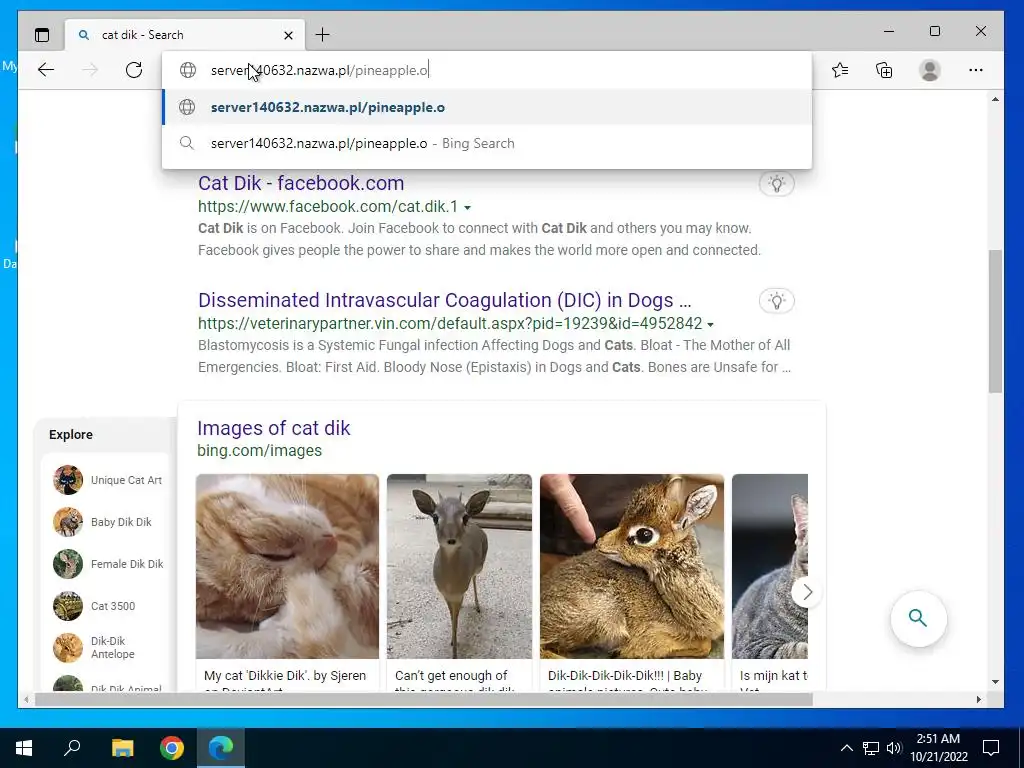Image resolution: width=1024 pixels, height=768 pixels.
Task: Select the 'cat dik - Search' tab
Action: coord(185,35)
